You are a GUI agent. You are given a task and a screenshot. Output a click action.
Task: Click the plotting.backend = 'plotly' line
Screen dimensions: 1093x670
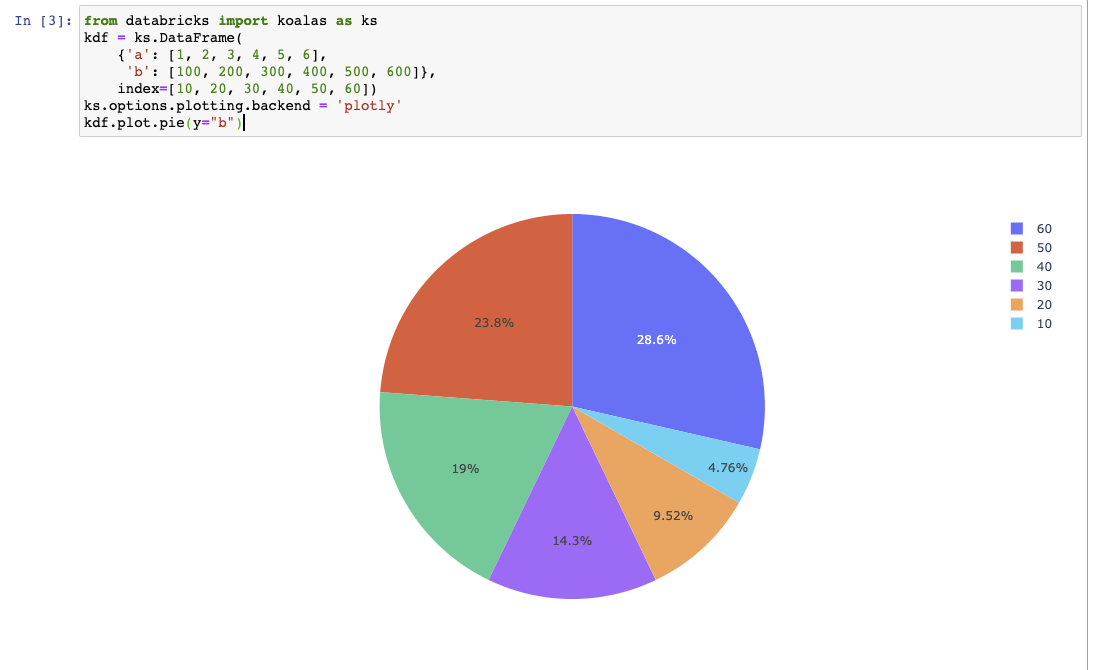tap(243, 106)
